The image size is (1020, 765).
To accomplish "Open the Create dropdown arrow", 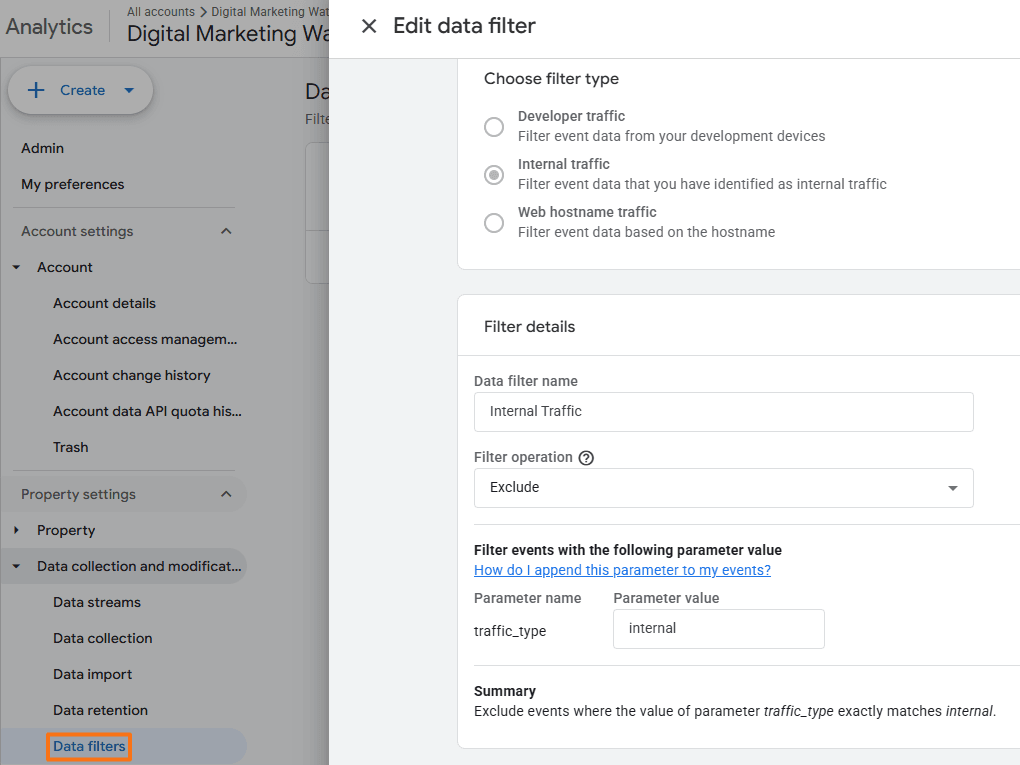I will click(x=129, y=90).
